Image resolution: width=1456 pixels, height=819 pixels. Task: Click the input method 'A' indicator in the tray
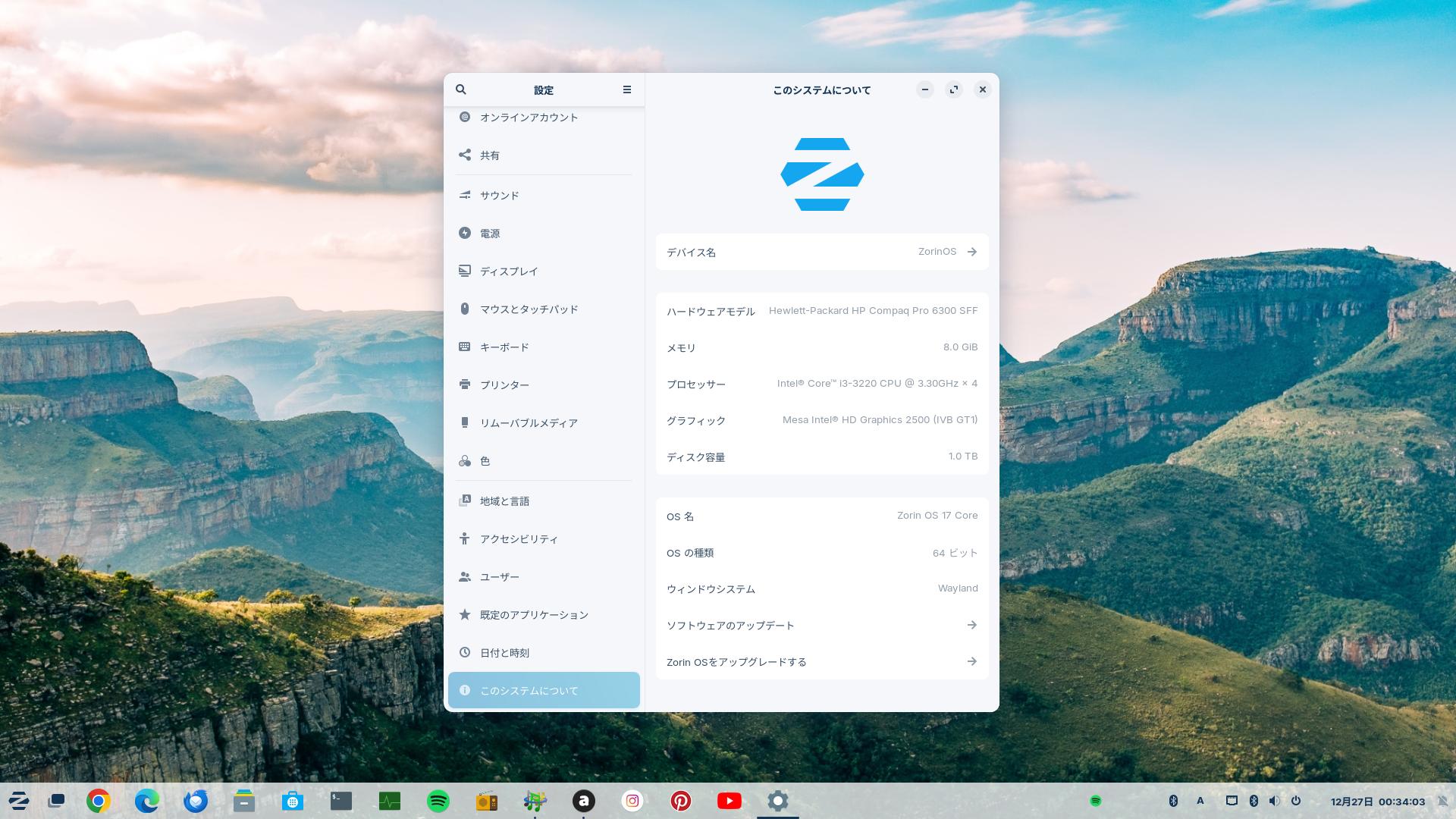coord(1200,801)
